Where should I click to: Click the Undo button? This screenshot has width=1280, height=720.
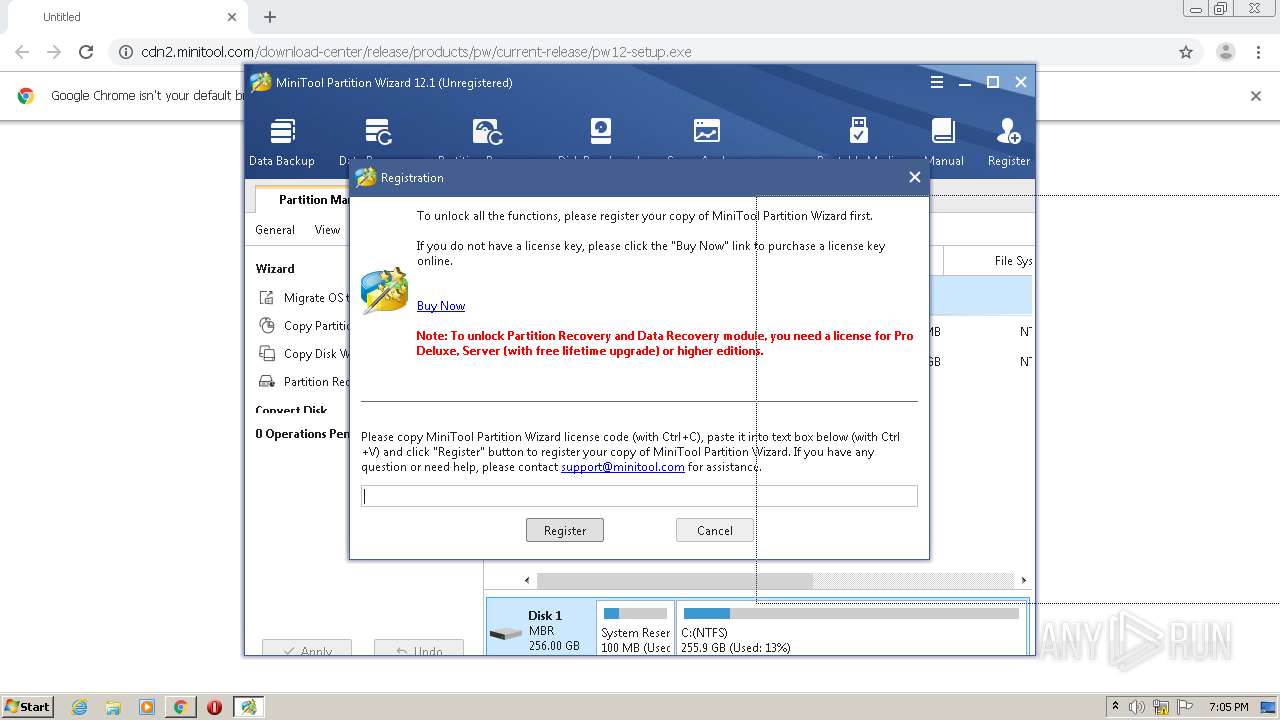(419, 648)
